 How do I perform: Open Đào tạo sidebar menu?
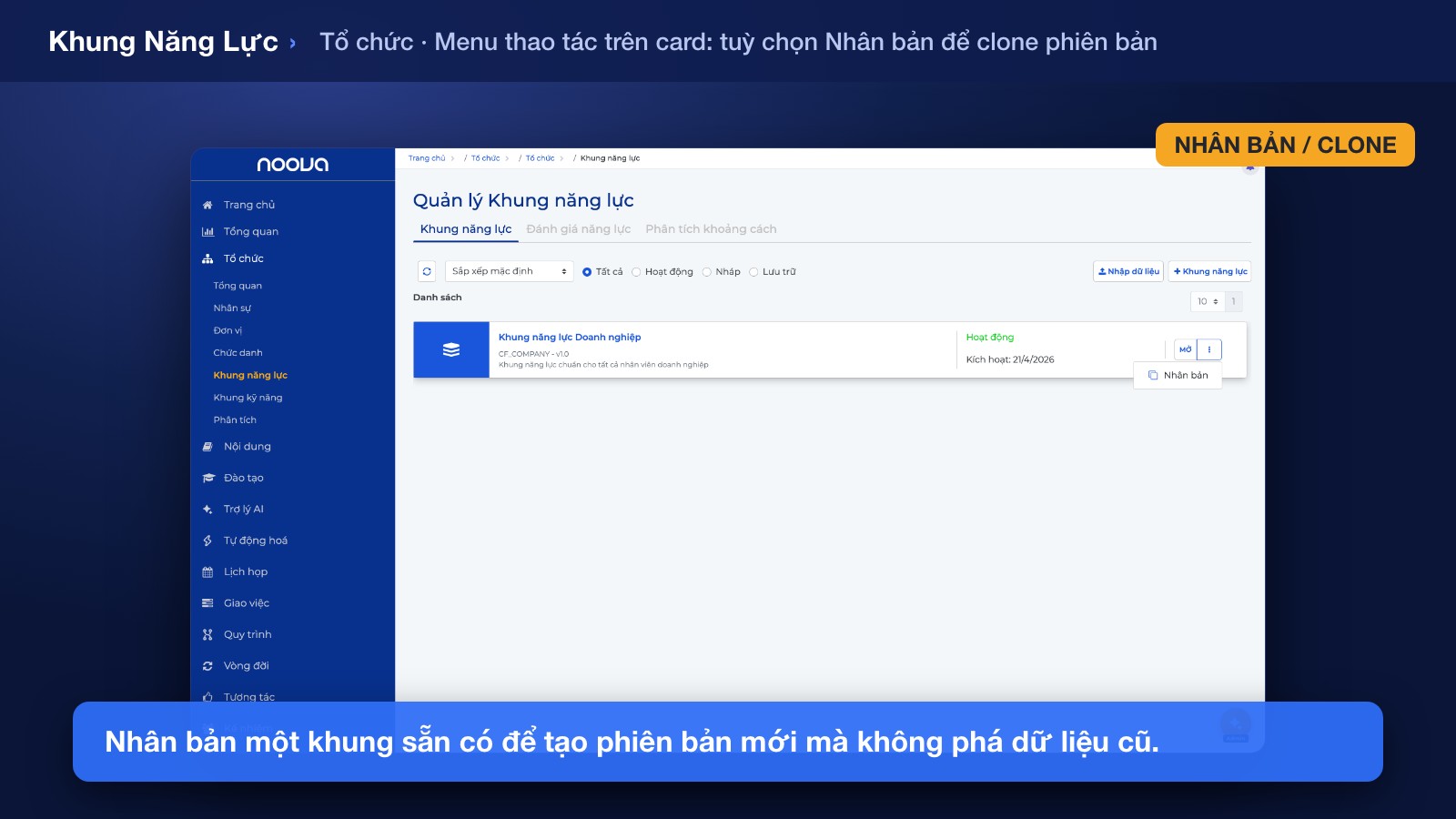point(244,478)
